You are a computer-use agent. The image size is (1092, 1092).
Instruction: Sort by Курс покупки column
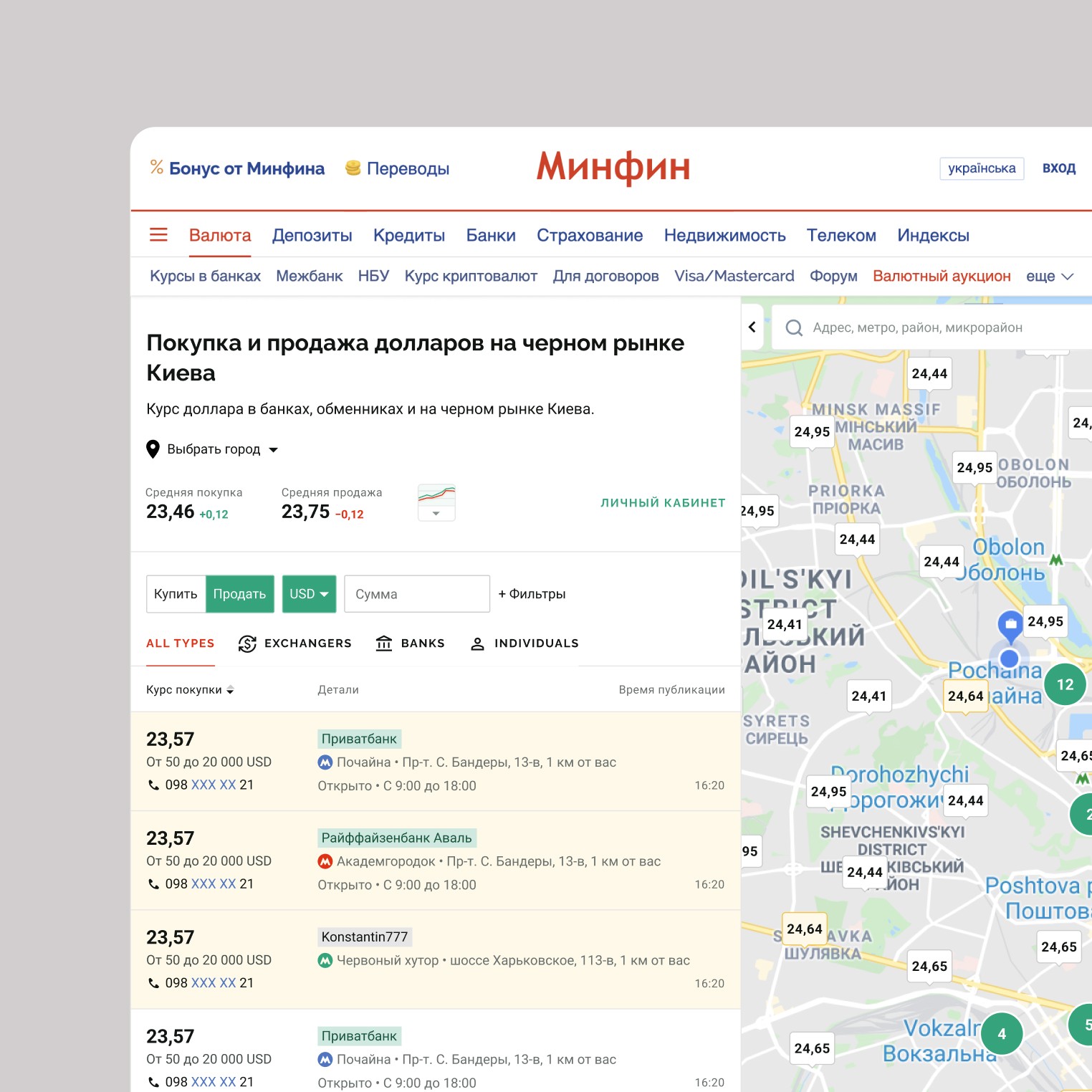(190, 690)
